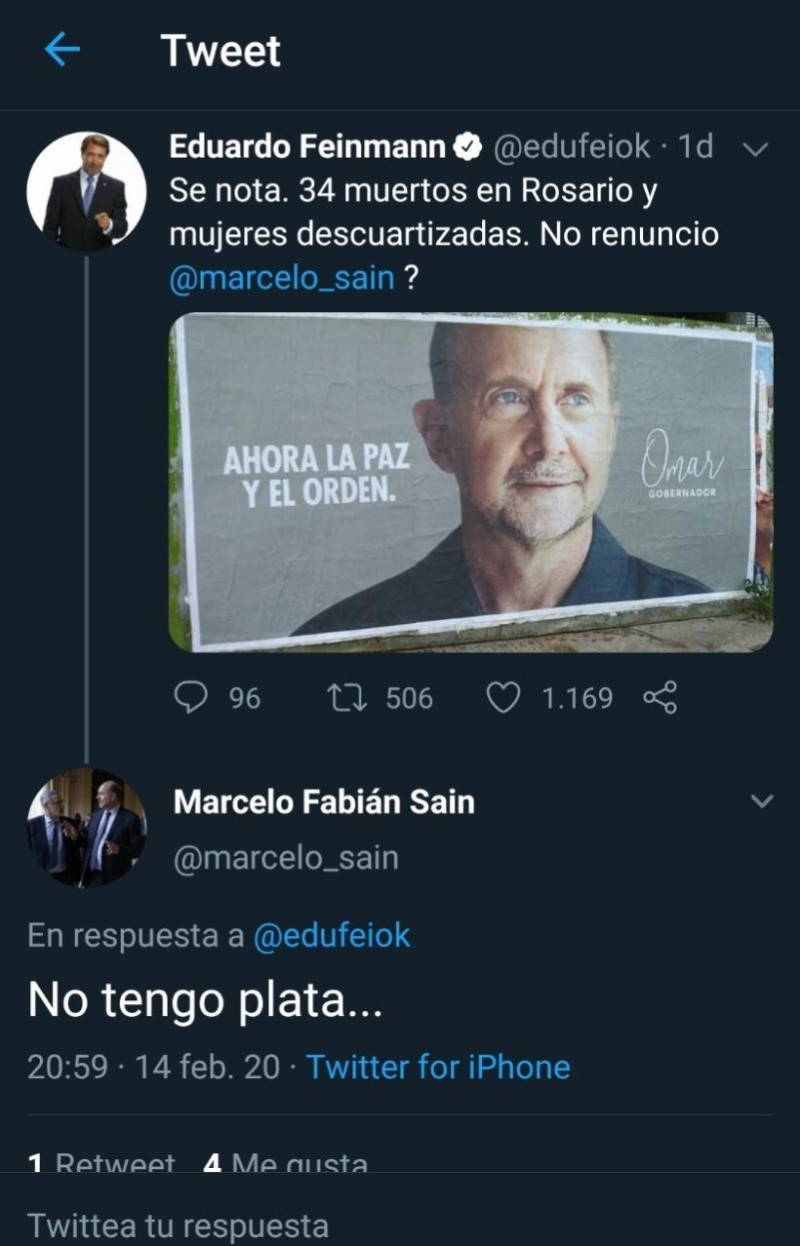View the '4 Me gusta' likes list
Screen dimensions: 800x1246
click(286, 1164)
